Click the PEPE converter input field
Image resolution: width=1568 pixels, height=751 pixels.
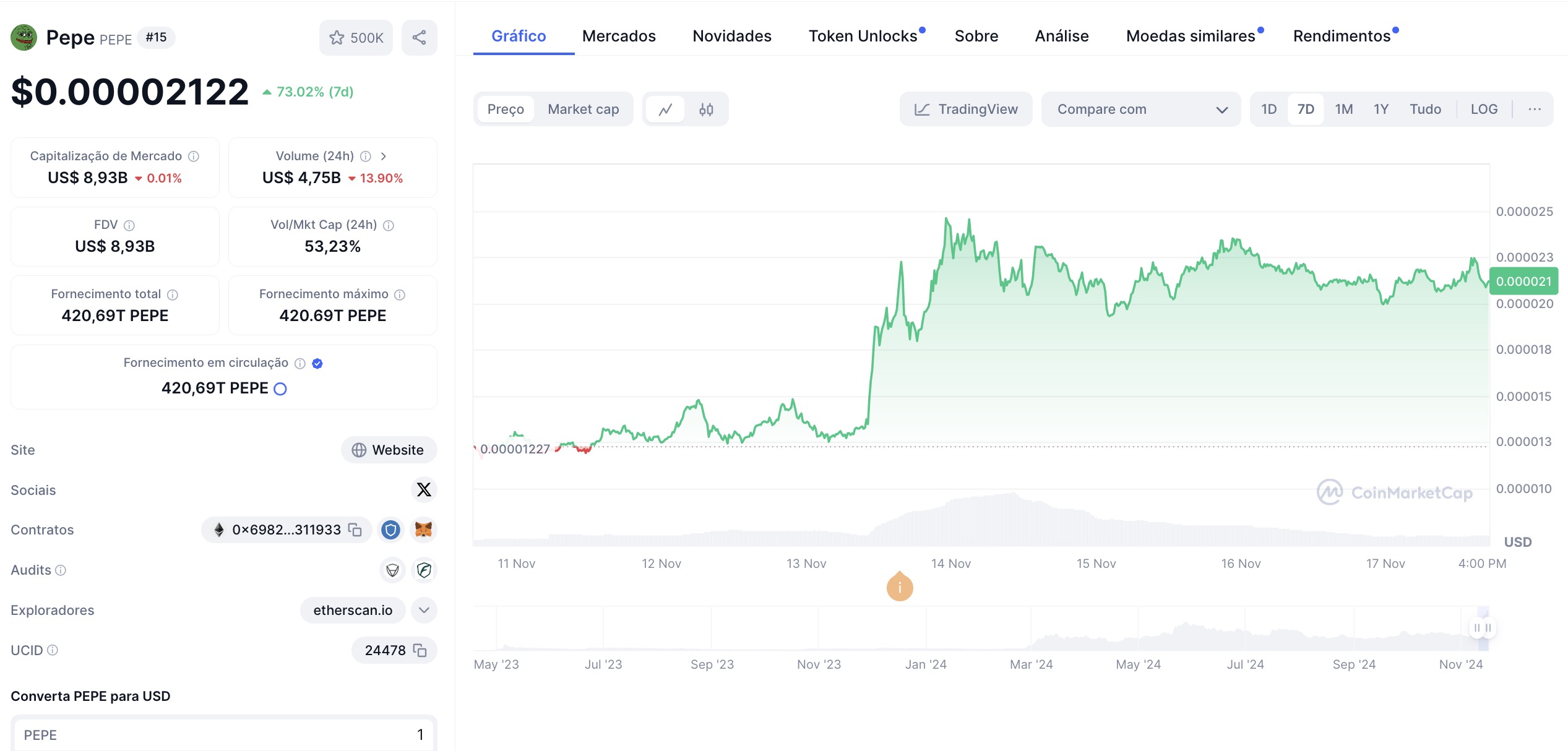tap(224, 735)
